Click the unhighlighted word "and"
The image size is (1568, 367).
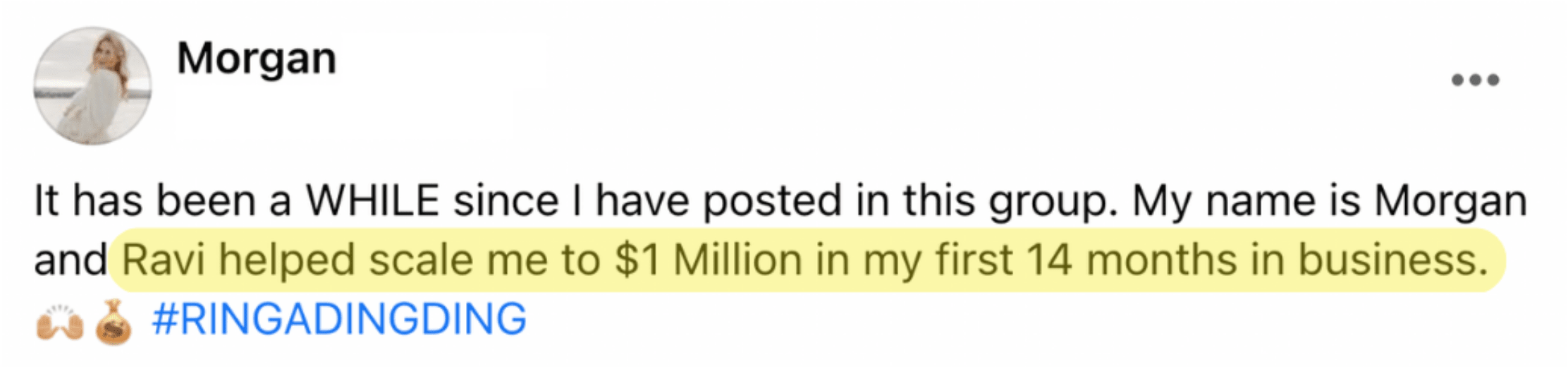point(71,260)
